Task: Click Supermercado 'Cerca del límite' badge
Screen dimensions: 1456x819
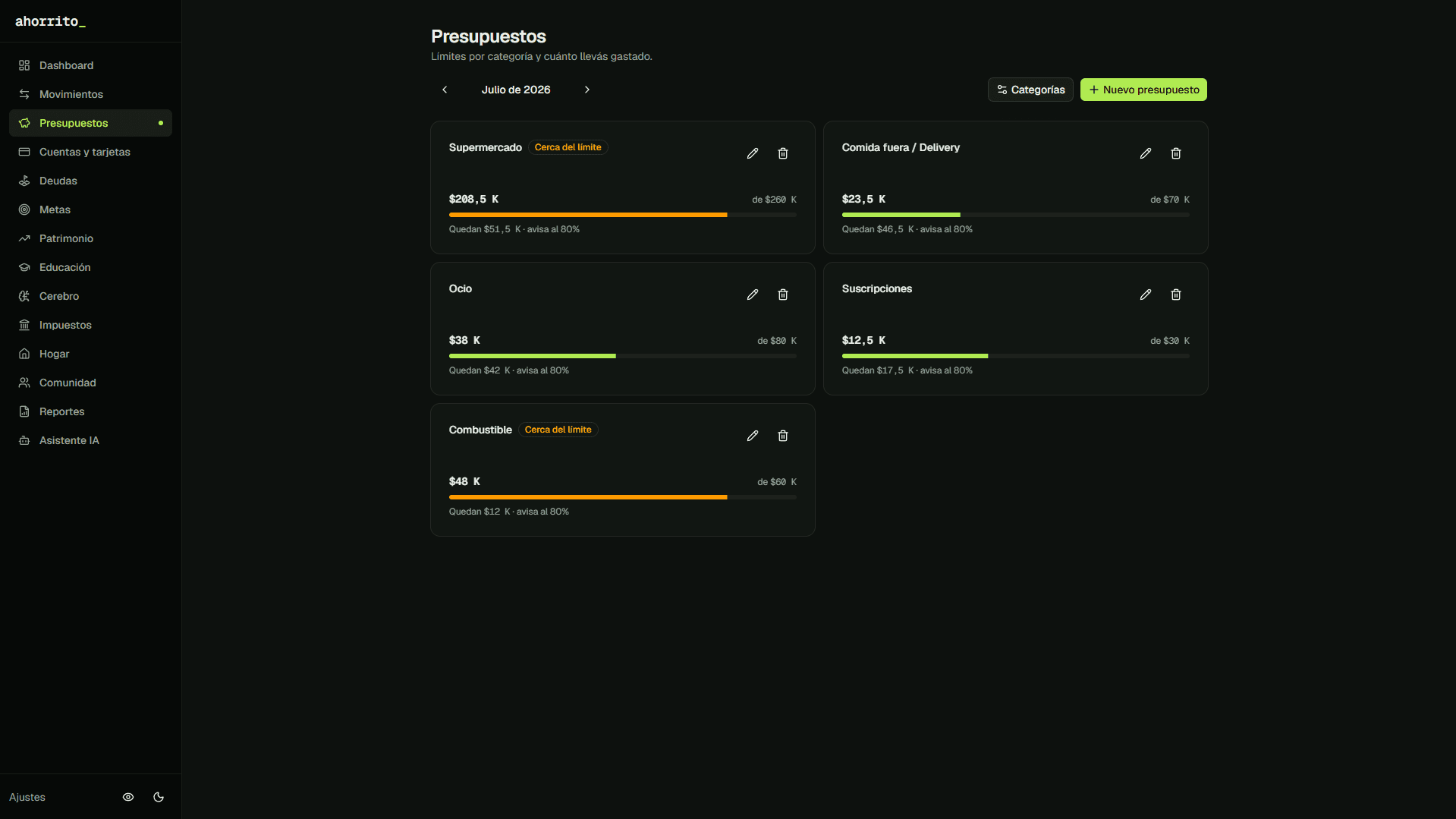Action: (568, 147)
